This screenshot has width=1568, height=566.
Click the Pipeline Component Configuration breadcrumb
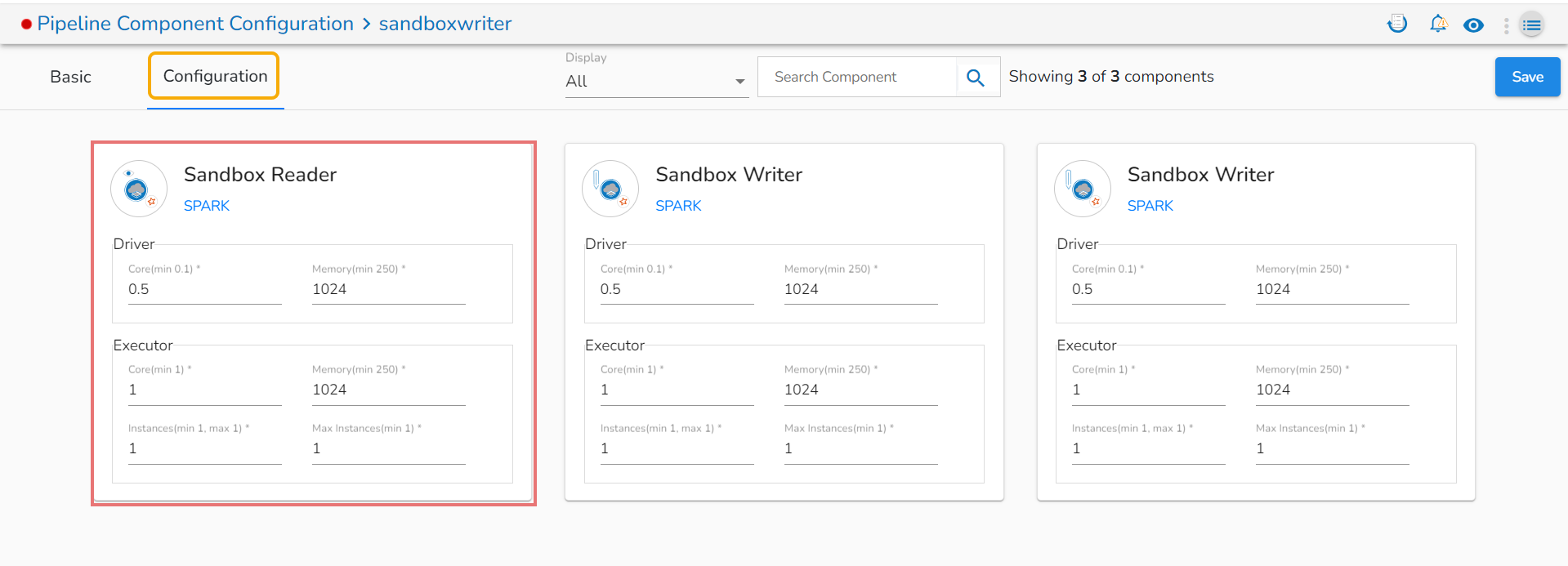(x=195, y=24)
